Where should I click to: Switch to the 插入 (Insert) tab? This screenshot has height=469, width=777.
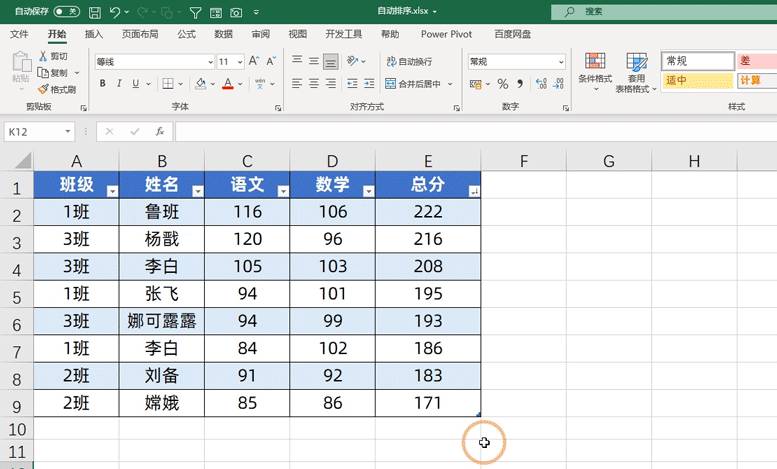94,34
